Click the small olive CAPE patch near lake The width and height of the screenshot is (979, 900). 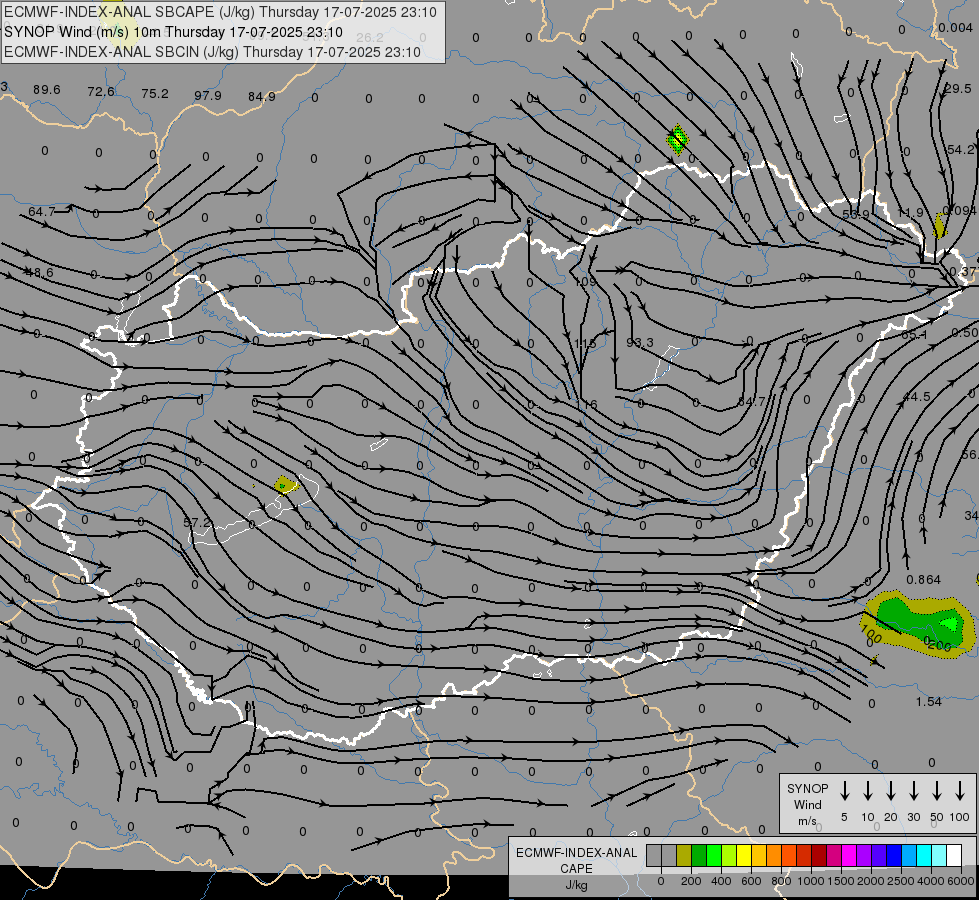pyautogui.click(x=286, y=484)
